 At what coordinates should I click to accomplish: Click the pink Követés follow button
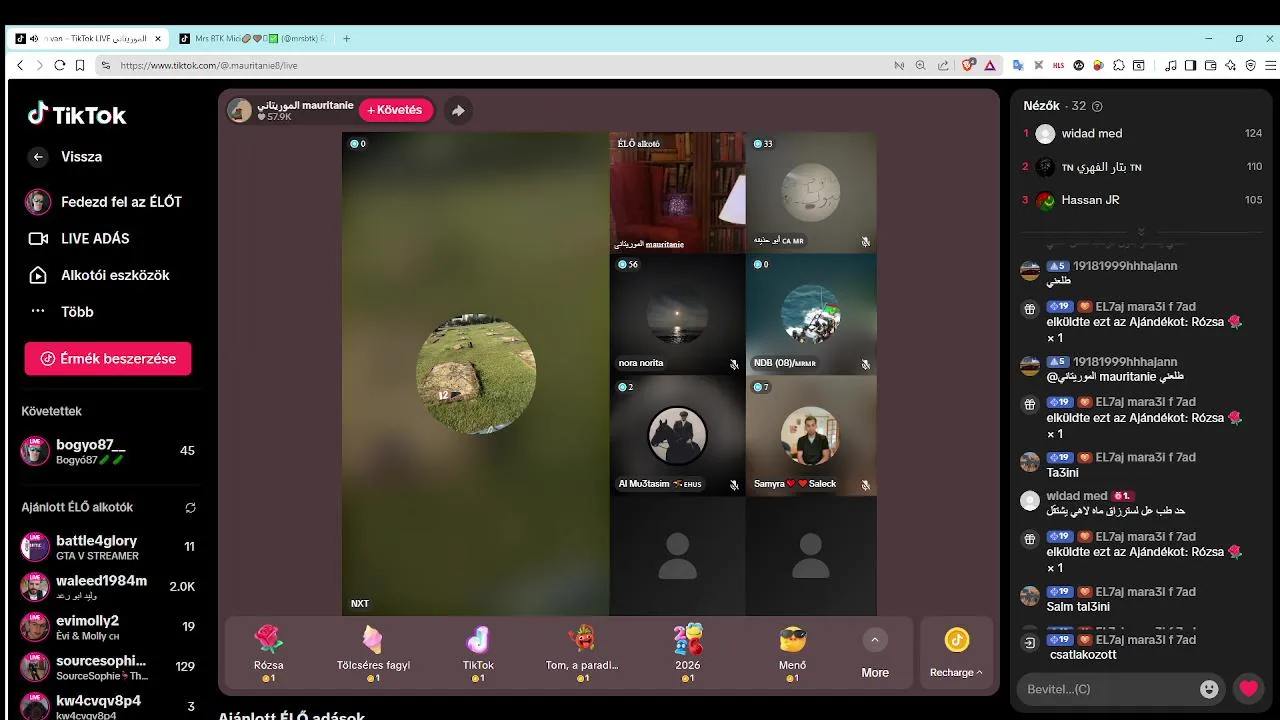coord(395,110)
